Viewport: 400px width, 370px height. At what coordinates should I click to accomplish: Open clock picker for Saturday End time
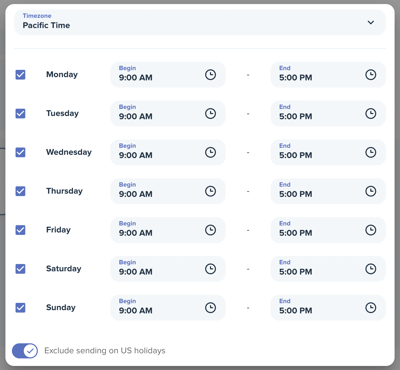(x=371, y=269)
